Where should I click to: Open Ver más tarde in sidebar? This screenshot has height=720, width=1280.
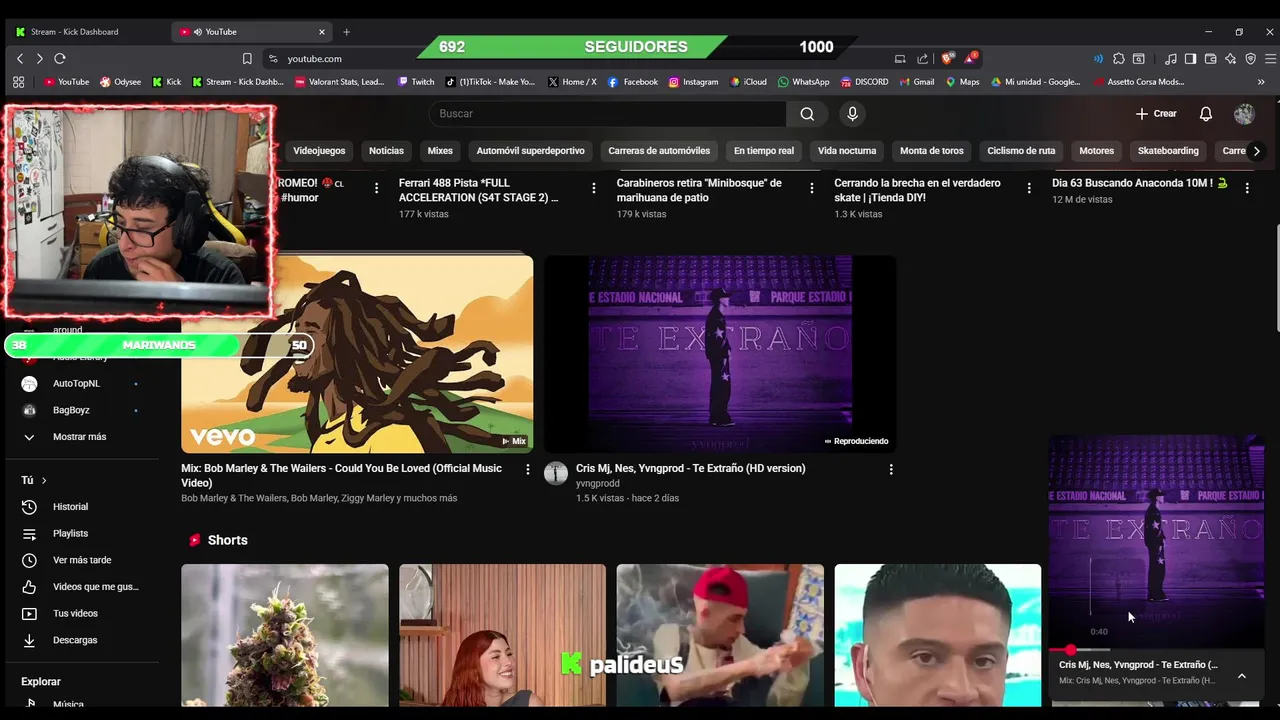click(80, 560)
